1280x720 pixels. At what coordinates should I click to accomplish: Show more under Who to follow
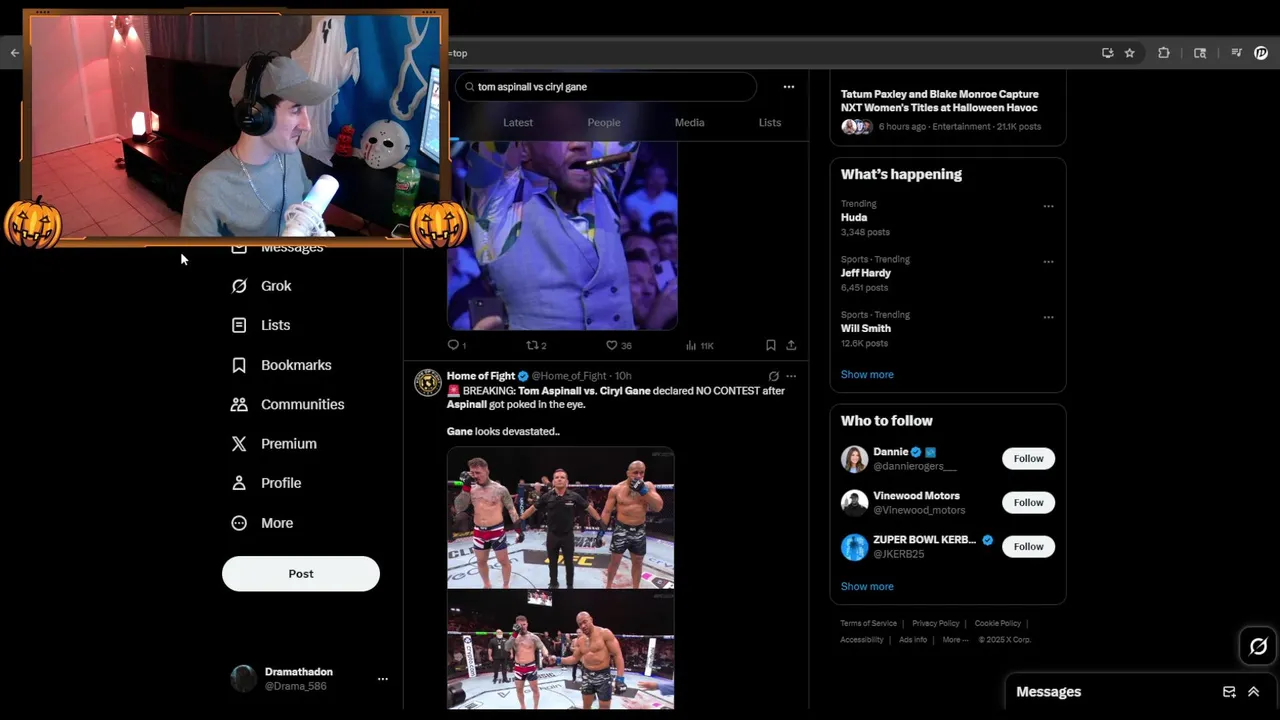tap(867, 586)
